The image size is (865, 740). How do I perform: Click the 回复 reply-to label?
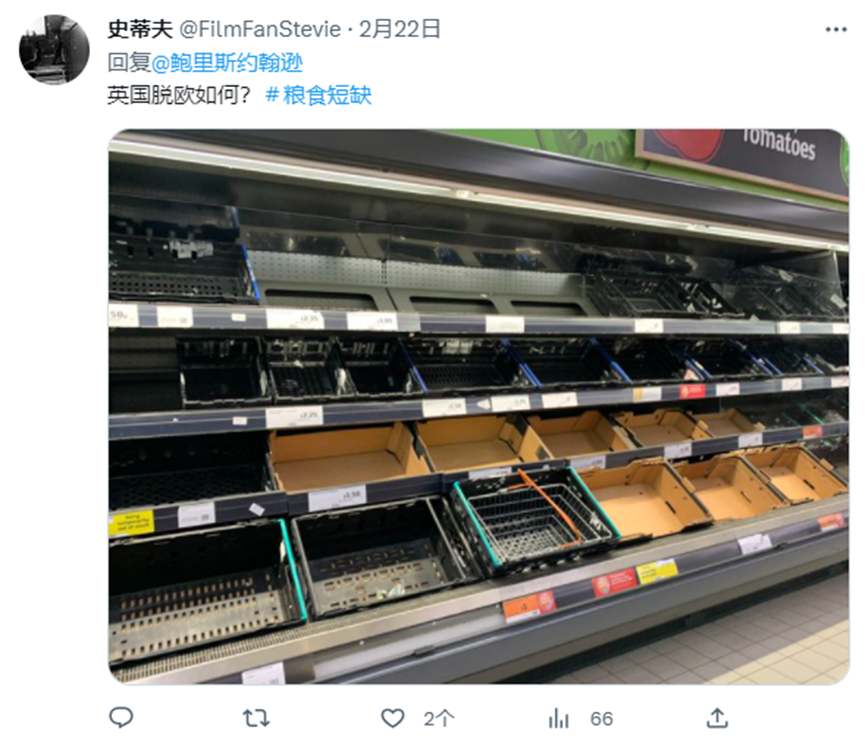(x=129, y=62)
